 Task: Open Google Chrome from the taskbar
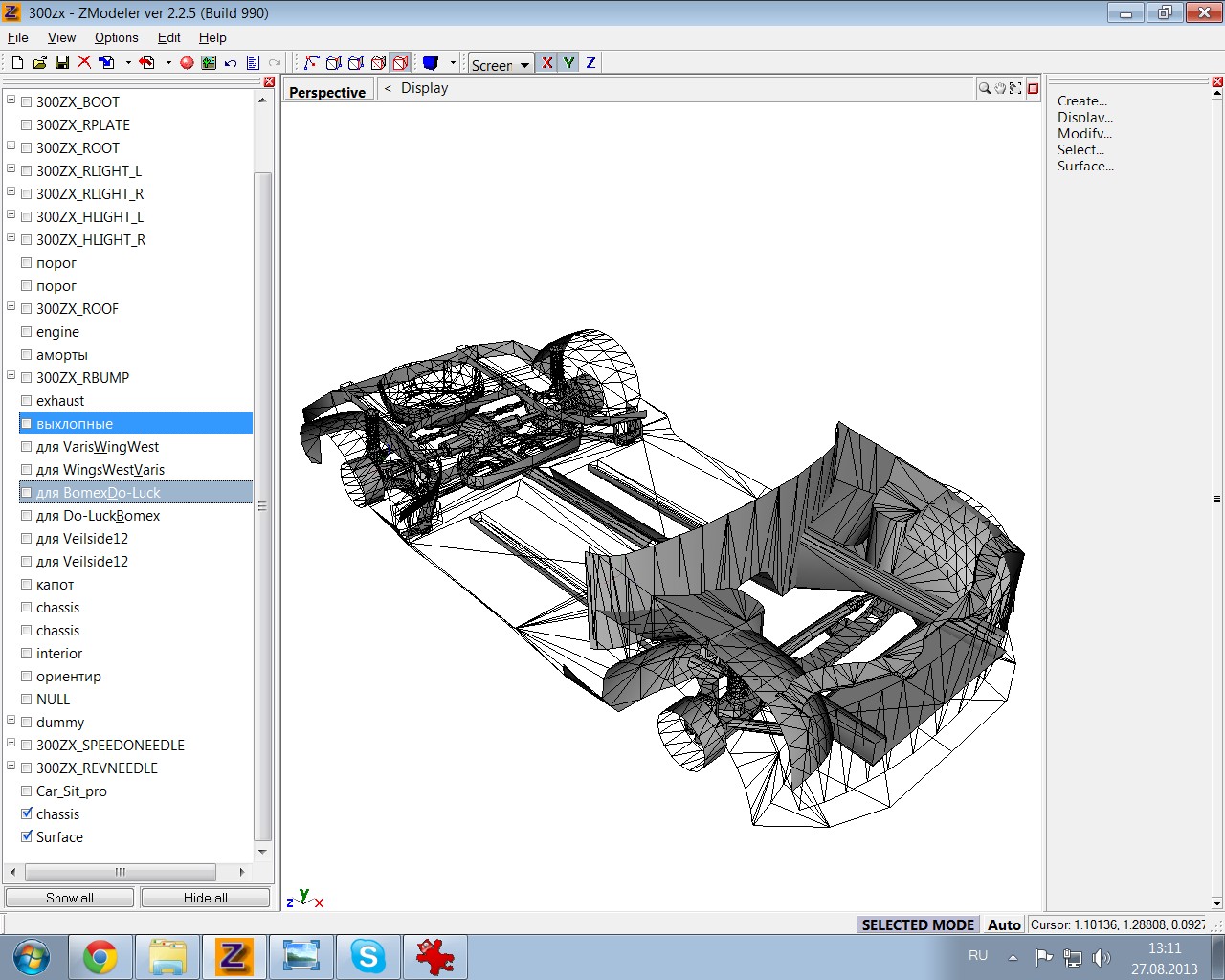(x=100, y=956)
